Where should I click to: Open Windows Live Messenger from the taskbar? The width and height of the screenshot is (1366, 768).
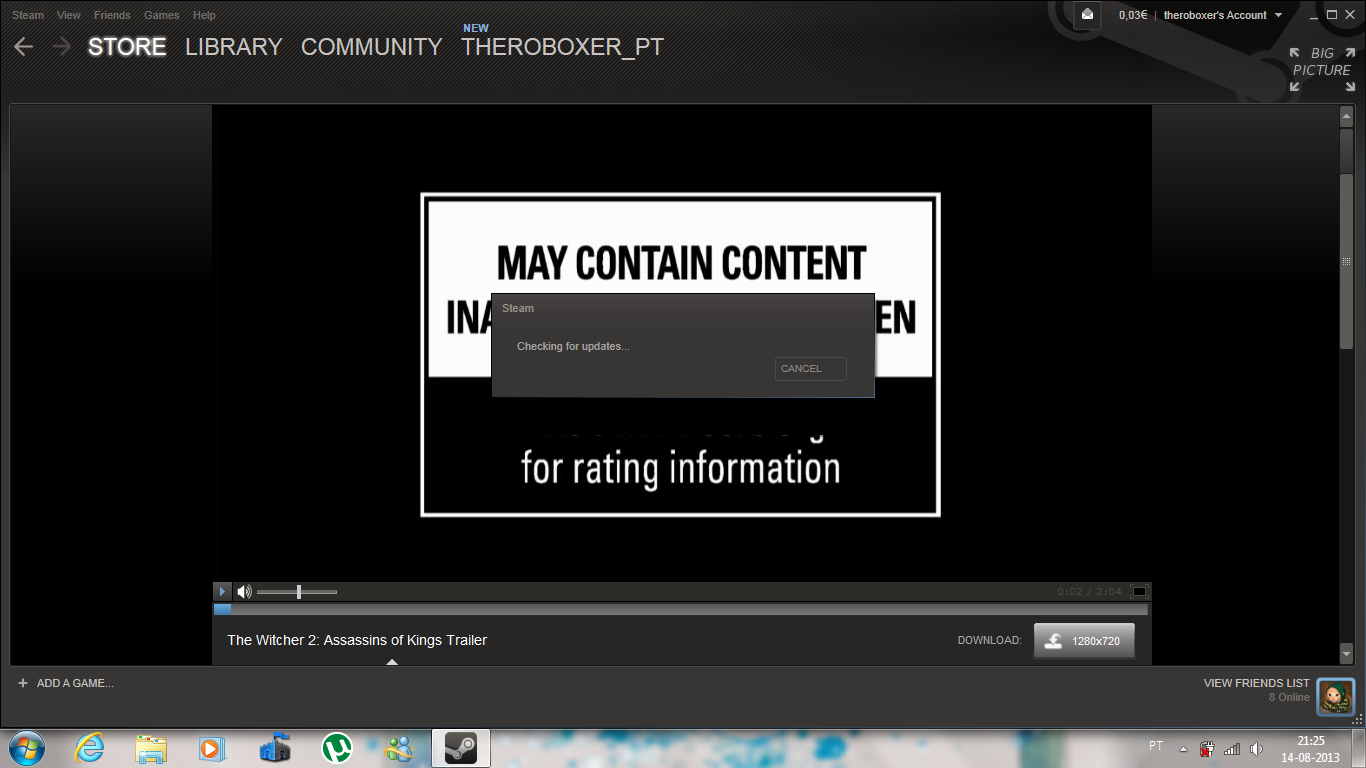tap(399, 748)
